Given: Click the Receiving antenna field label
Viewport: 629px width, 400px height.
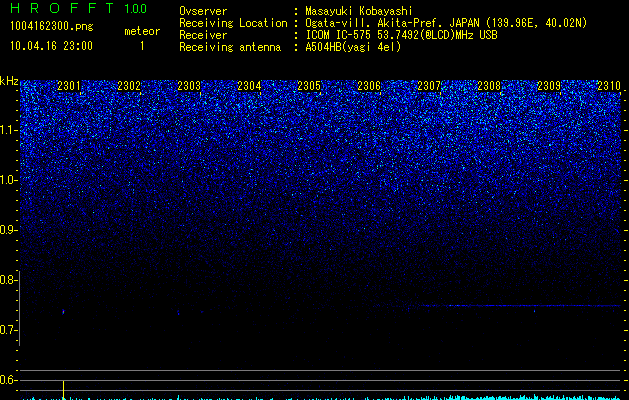Looking at the screenshot, I should click(230, 47).
